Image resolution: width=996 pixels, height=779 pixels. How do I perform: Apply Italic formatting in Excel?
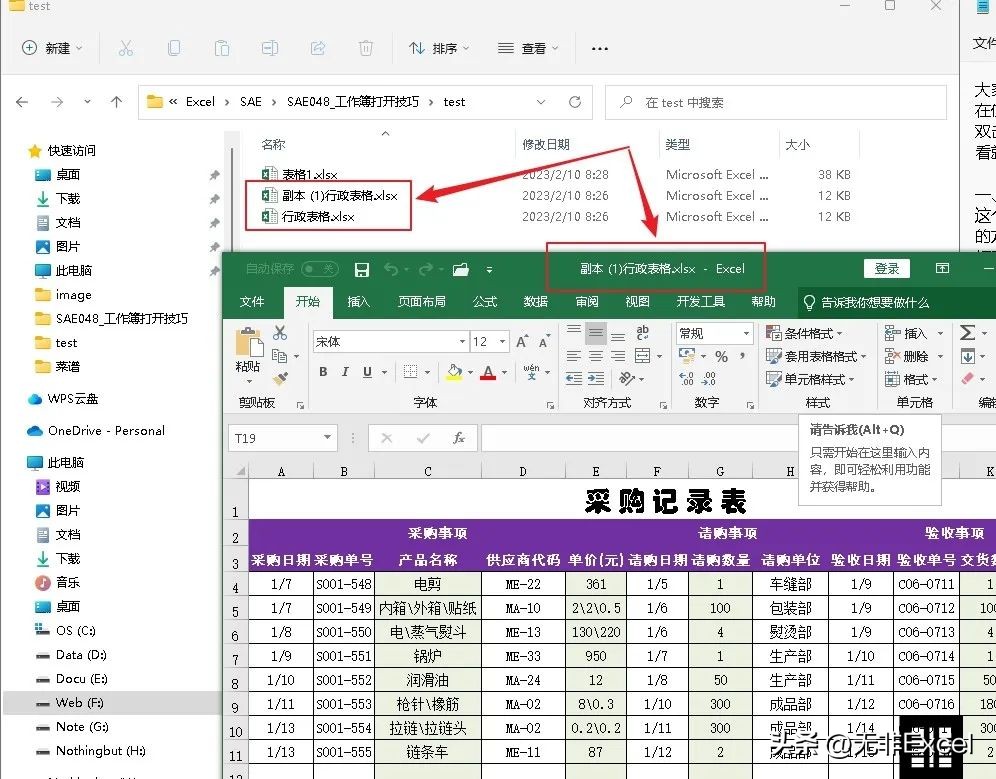click(x=345, y=372)
